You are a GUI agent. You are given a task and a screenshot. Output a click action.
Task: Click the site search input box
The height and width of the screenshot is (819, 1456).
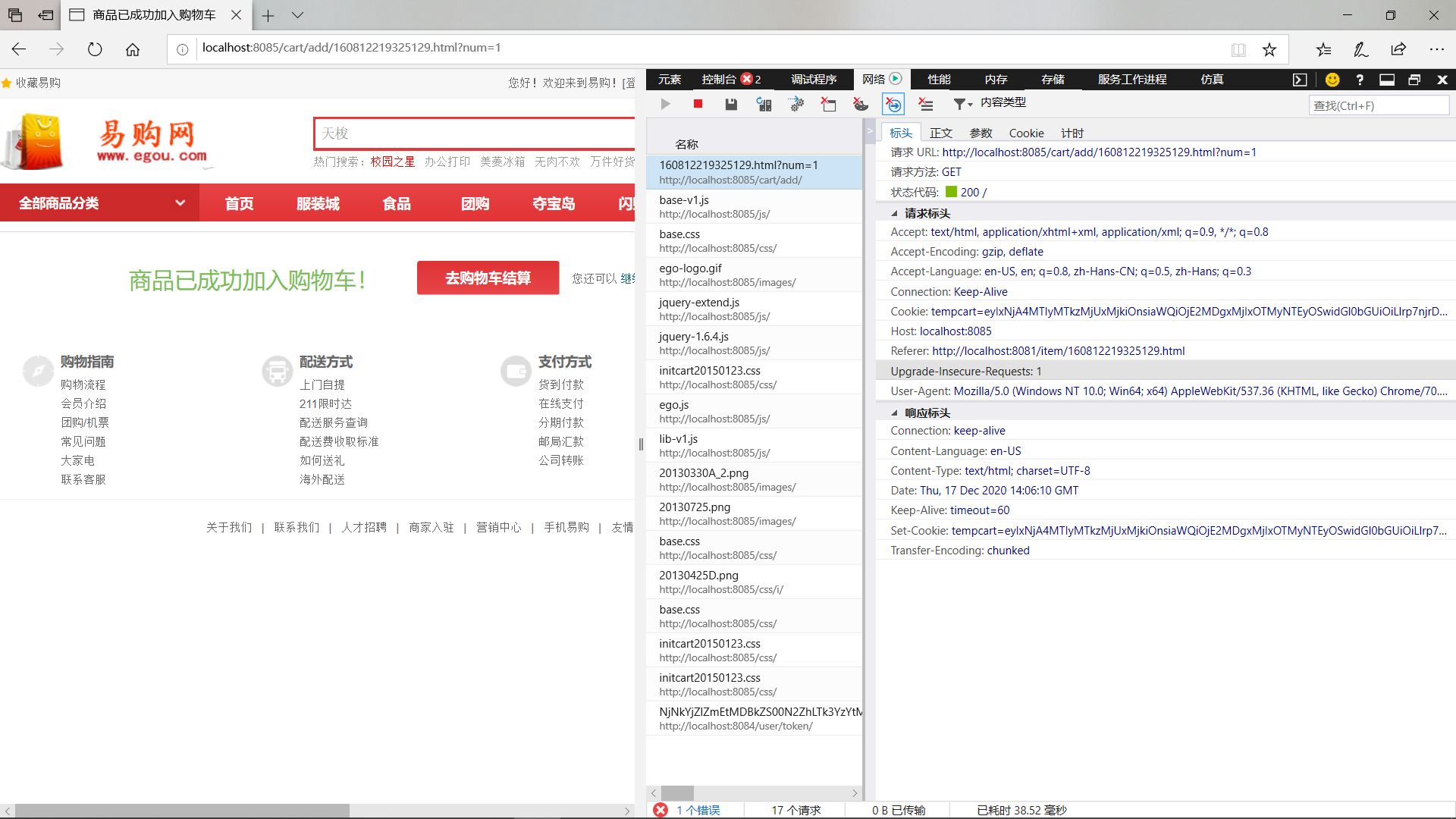(475, 133)
